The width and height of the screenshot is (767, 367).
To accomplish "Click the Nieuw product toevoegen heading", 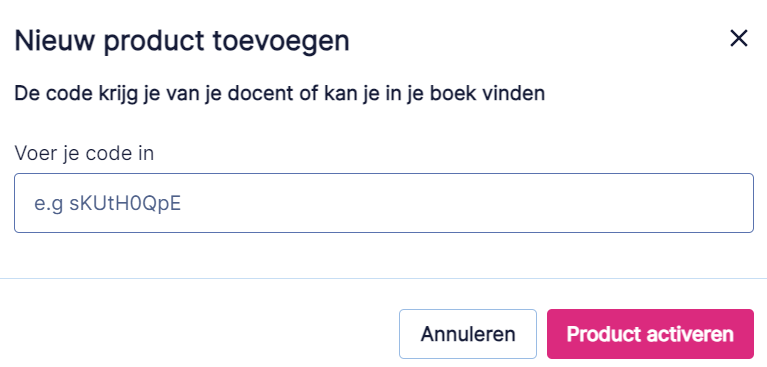I will pyautogui.click(x=182, y=42).
